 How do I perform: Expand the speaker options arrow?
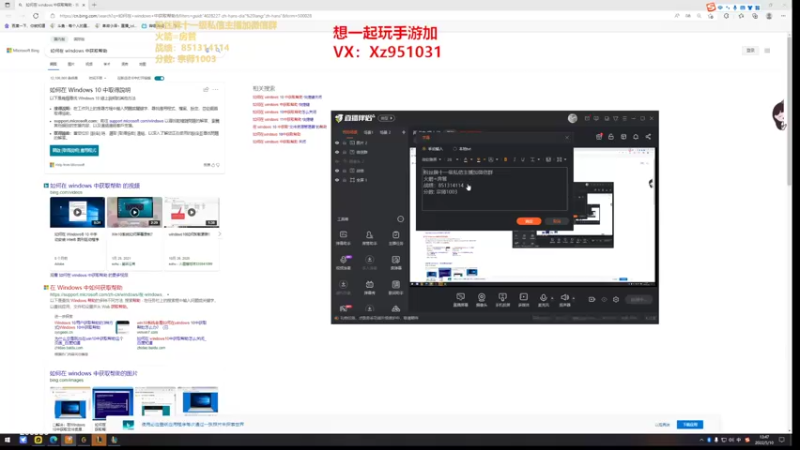573,298
